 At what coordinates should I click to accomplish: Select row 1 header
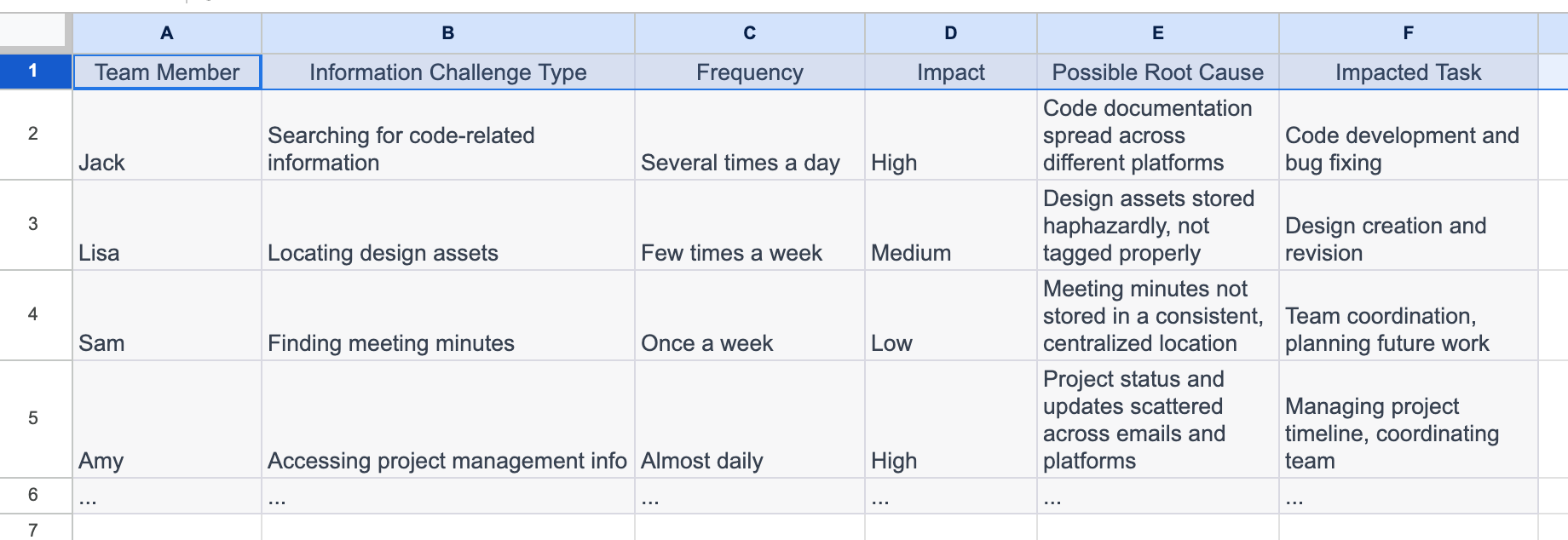[x=35, y=72]
